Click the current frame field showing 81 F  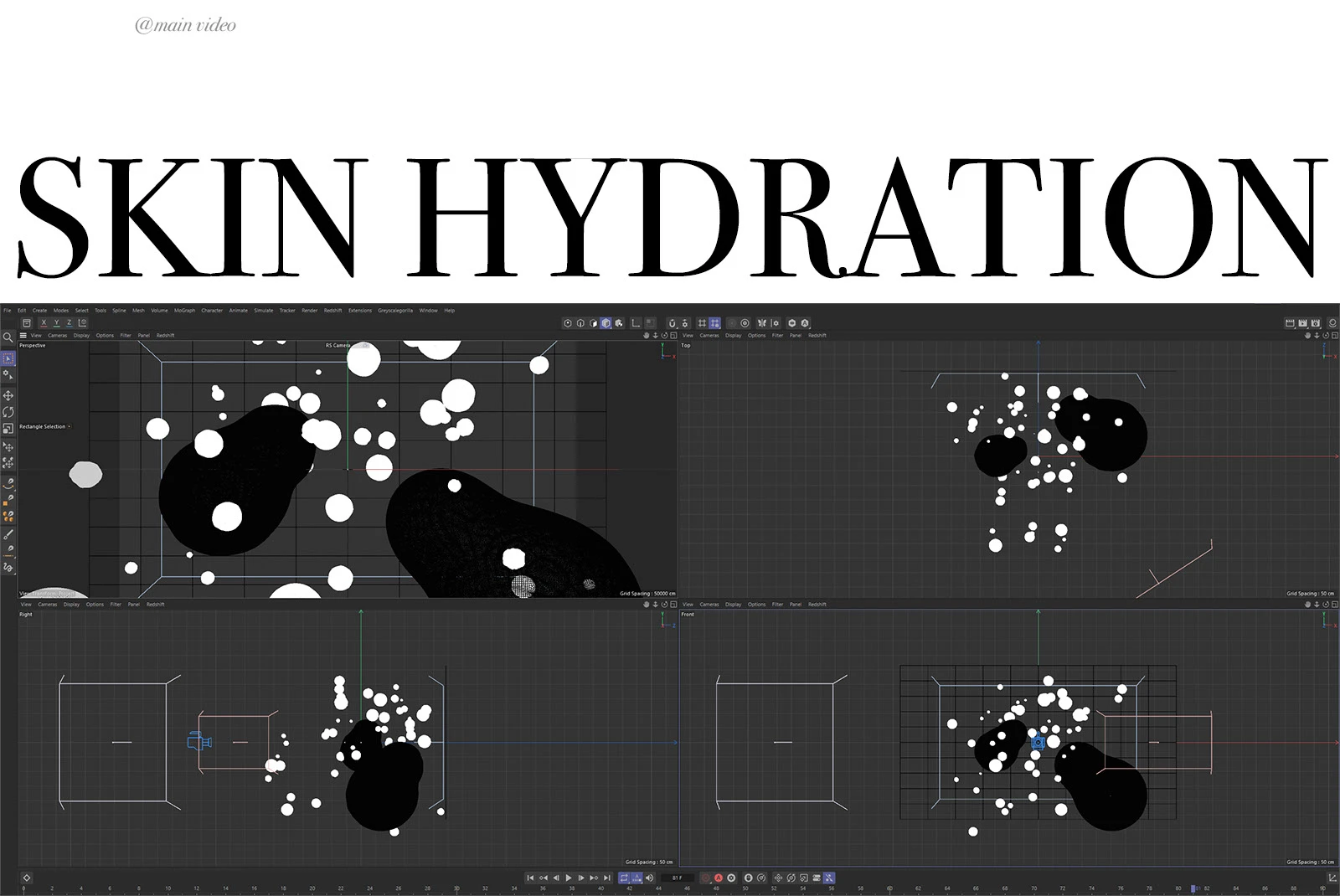coord(678,878)
